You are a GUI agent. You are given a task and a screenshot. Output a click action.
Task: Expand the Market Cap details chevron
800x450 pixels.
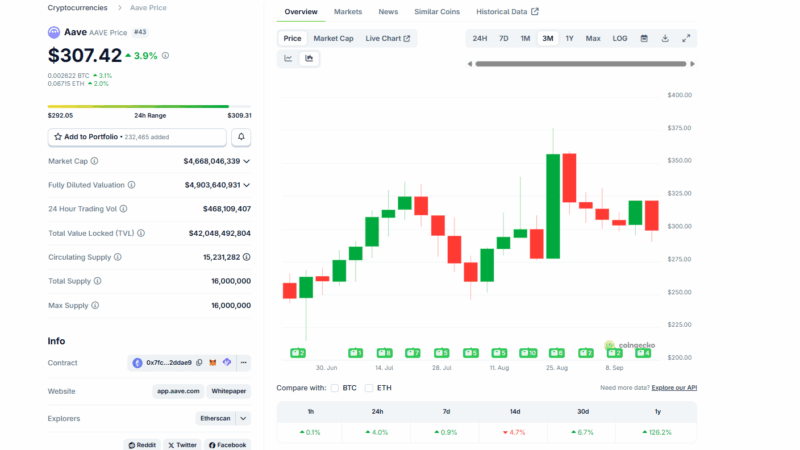click(246, 161)
